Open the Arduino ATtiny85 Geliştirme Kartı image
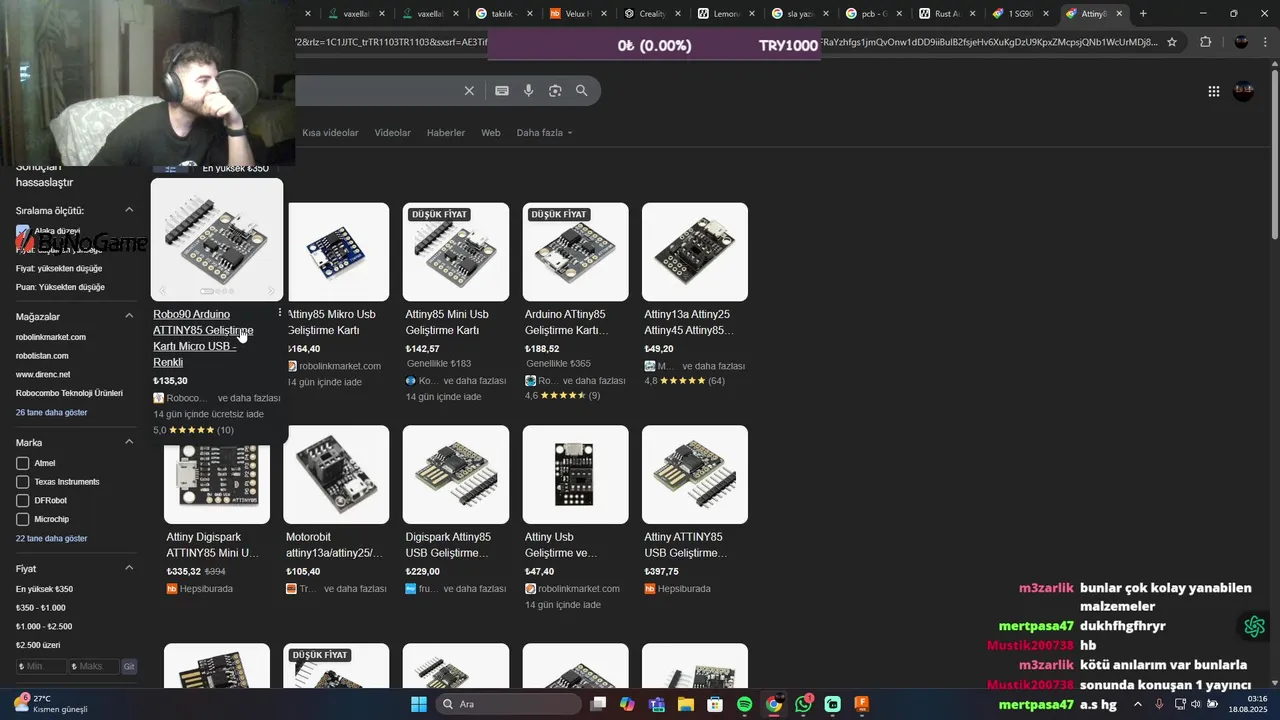 tap(576, 252)
